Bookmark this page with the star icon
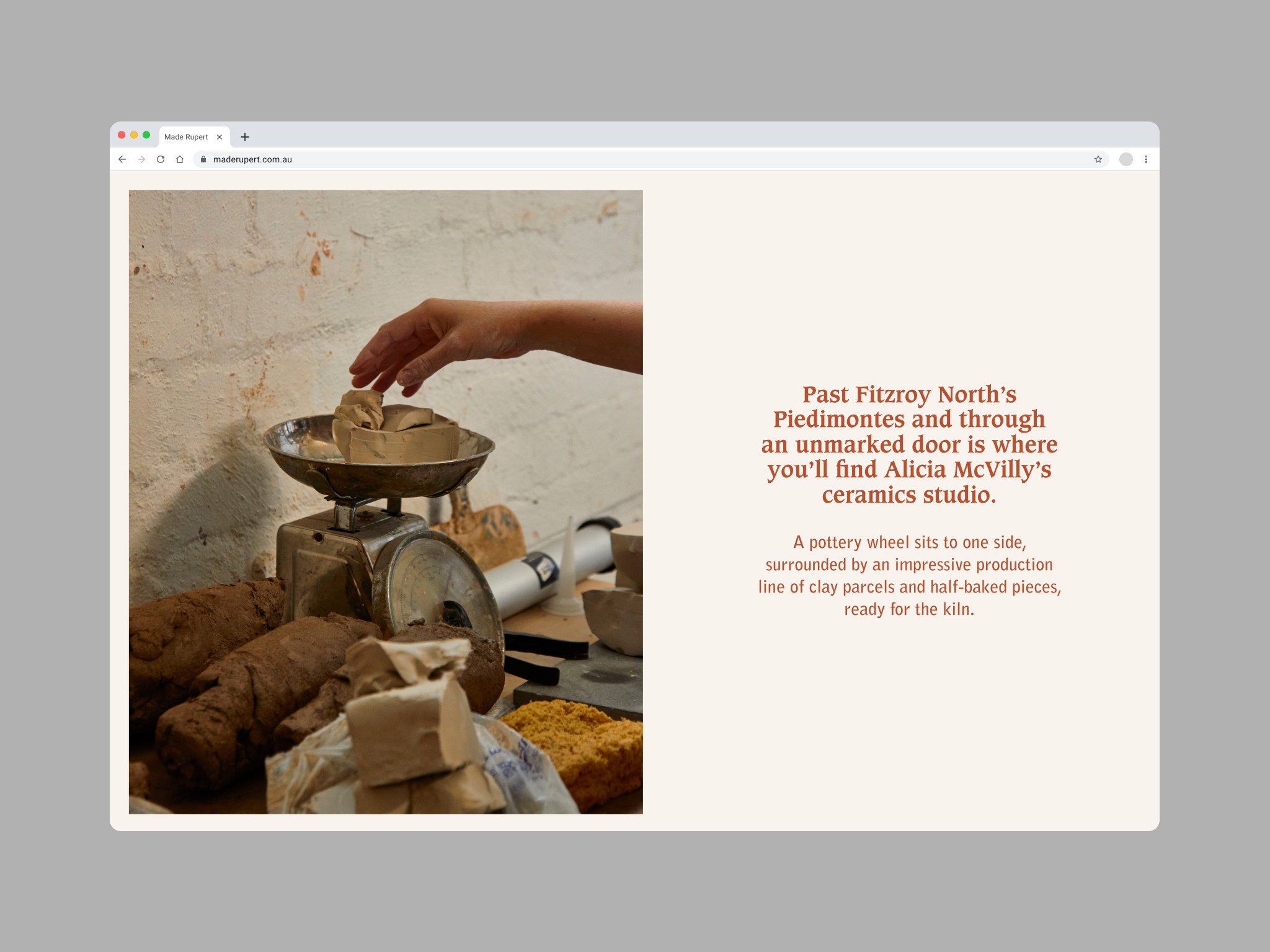 (1098, 159)
